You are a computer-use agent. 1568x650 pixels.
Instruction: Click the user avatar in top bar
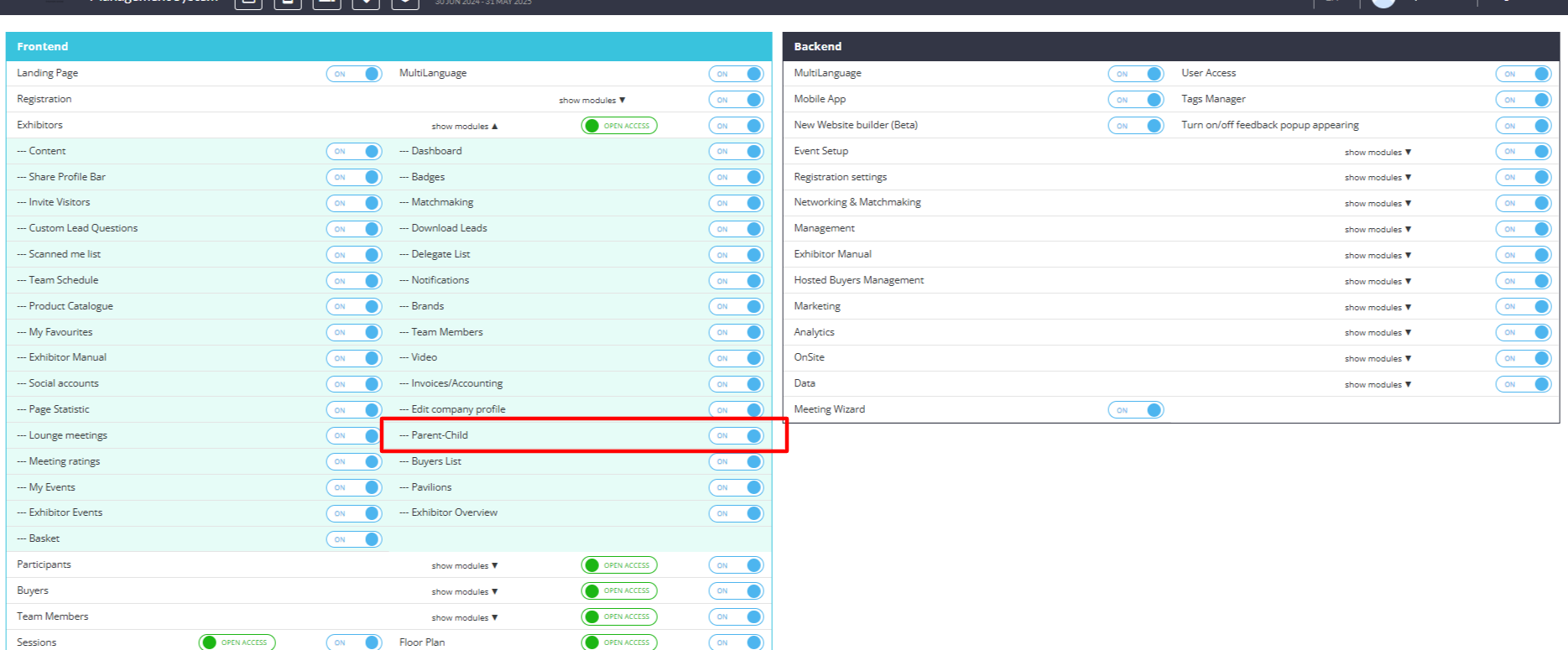[x=1383, y=3]
